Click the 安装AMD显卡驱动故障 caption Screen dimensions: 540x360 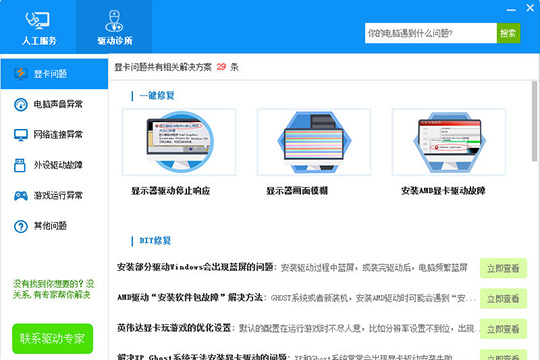443,191
